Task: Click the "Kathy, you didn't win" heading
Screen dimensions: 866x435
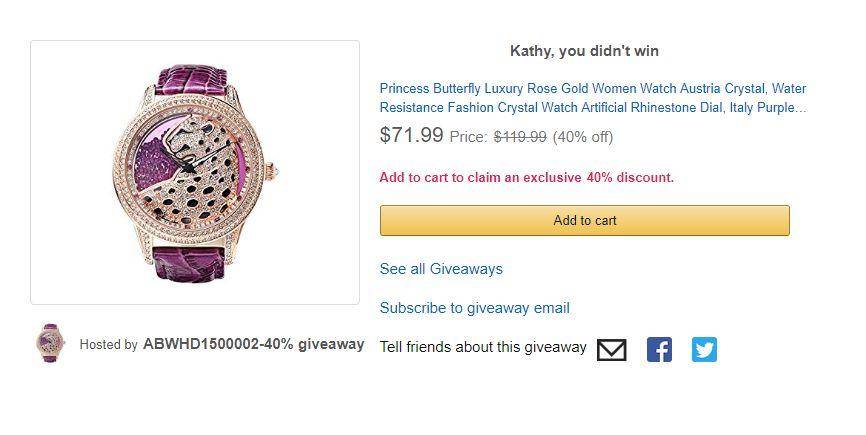Action: click(x=584, y=51)
